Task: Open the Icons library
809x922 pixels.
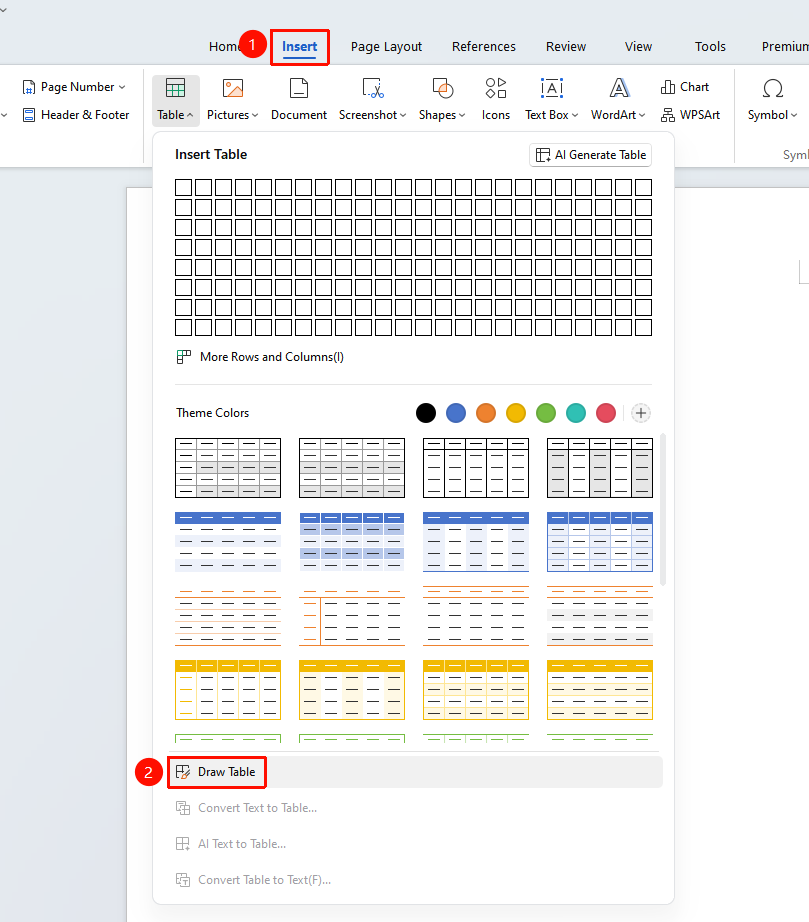Action: click(496, 88)
